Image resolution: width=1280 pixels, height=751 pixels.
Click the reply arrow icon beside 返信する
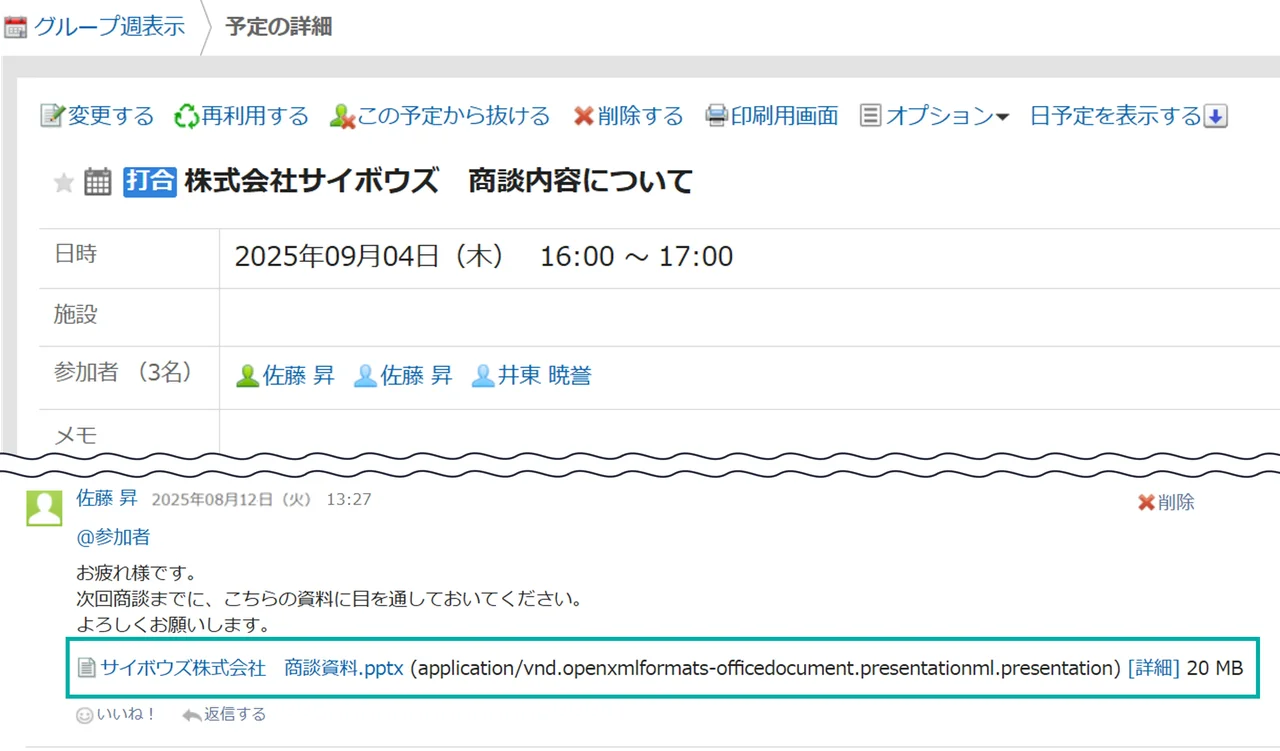(x=192, y=715)
